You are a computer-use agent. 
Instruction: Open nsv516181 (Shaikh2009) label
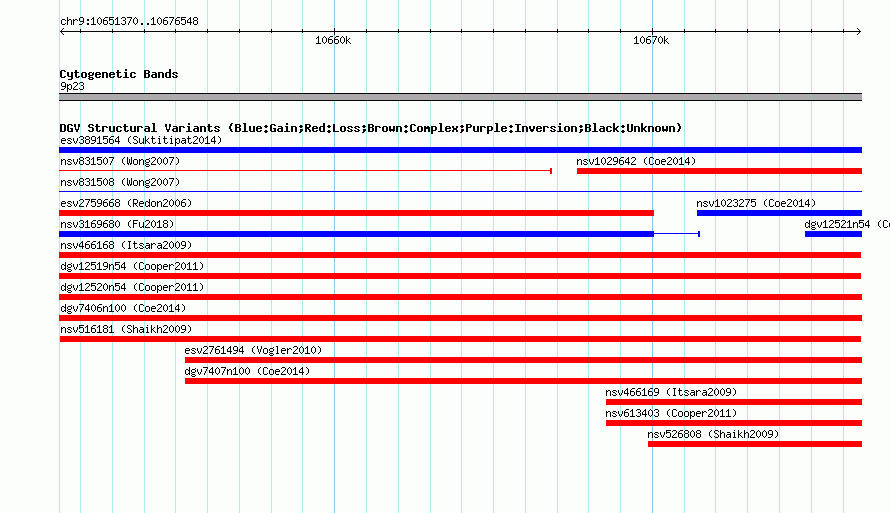(x=126, y=329)
